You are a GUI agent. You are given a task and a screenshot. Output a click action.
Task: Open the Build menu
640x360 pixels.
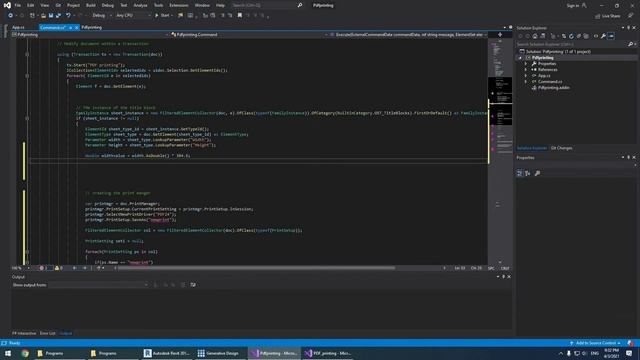click(91, 5)
